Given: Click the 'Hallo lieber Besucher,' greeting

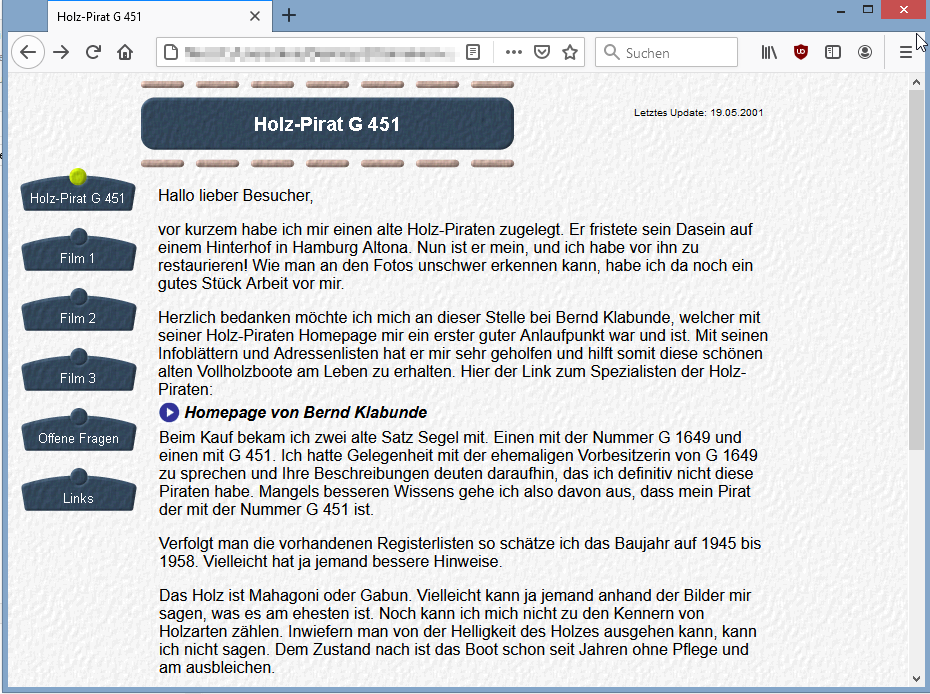Looking at the screenshot, I should pyautogui.click(x=235, y=196).
